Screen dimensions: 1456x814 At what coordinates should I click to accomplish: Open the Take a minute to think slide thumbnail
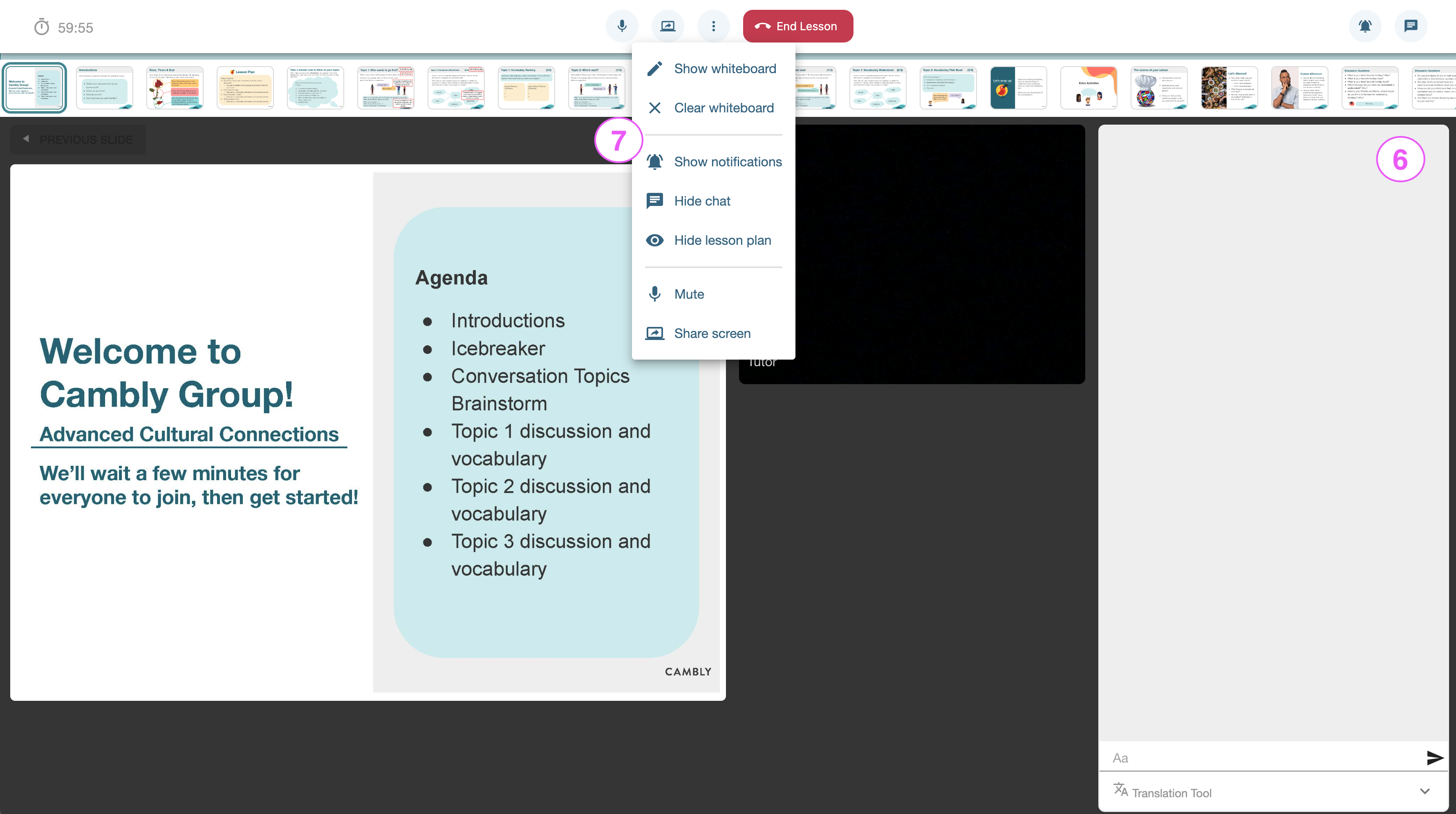[316, 88]
